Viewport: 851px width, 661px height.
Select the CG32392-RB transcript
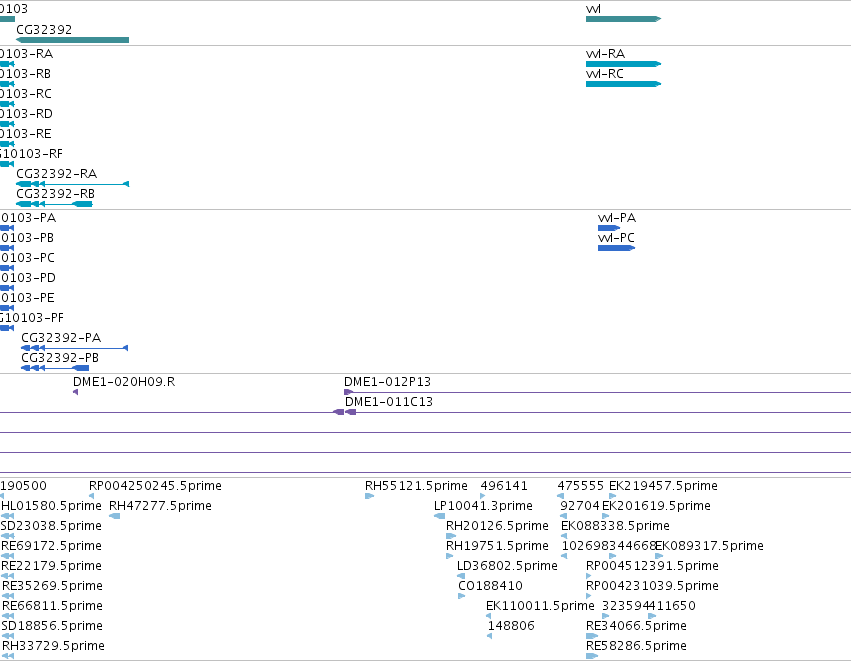(x=54, y=204)
